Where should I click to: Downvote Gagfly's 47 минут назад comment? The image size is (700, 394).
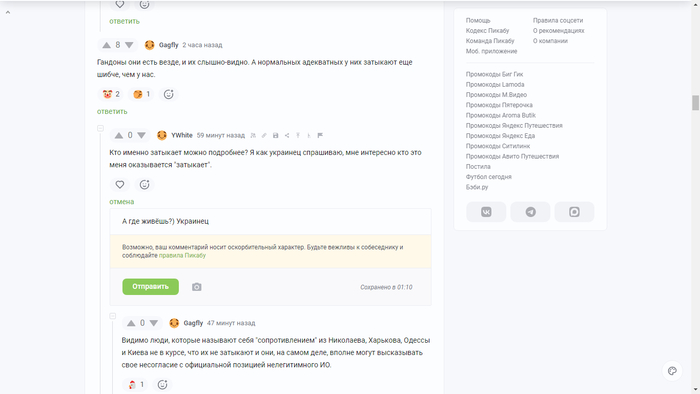point(154,323)
